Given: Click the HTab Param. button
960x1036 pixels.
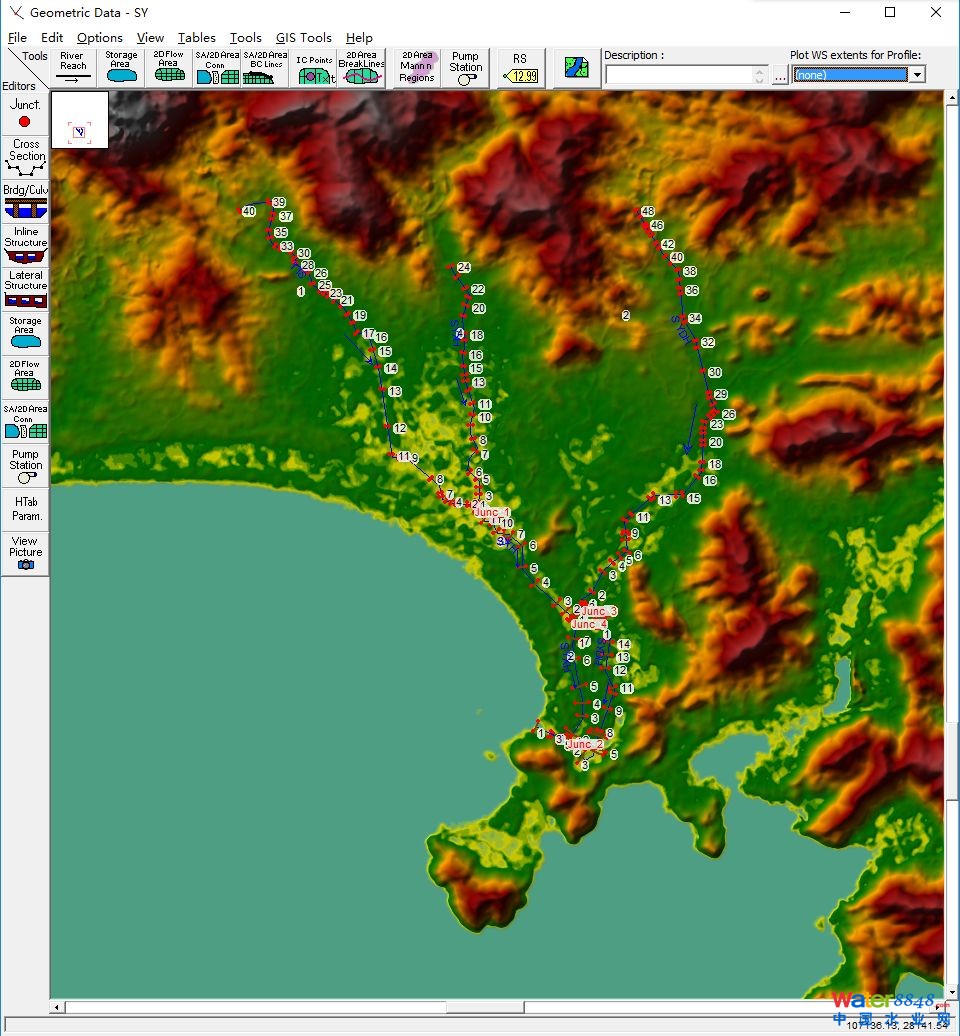Looking at the screenshot, I should 26,508.
